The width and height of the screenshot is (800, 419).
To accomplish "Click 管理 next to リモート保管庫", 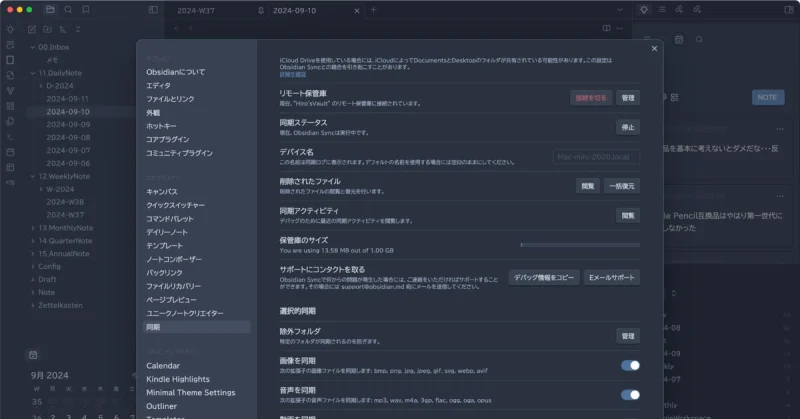I will [x=628, y=98].
